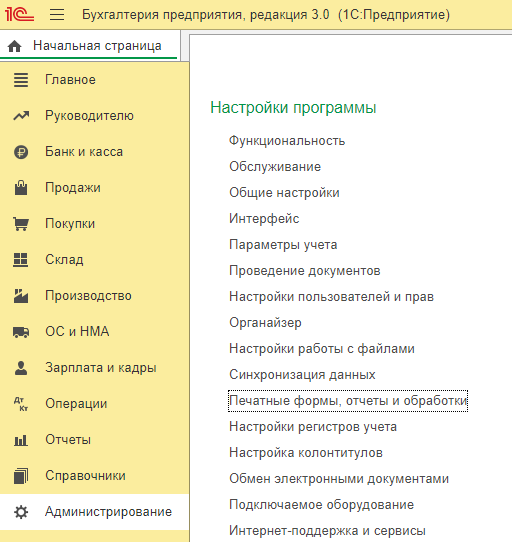Open Подключаемое оборудование link
This screenshot has width=512, height=542.
pos(322,505)
